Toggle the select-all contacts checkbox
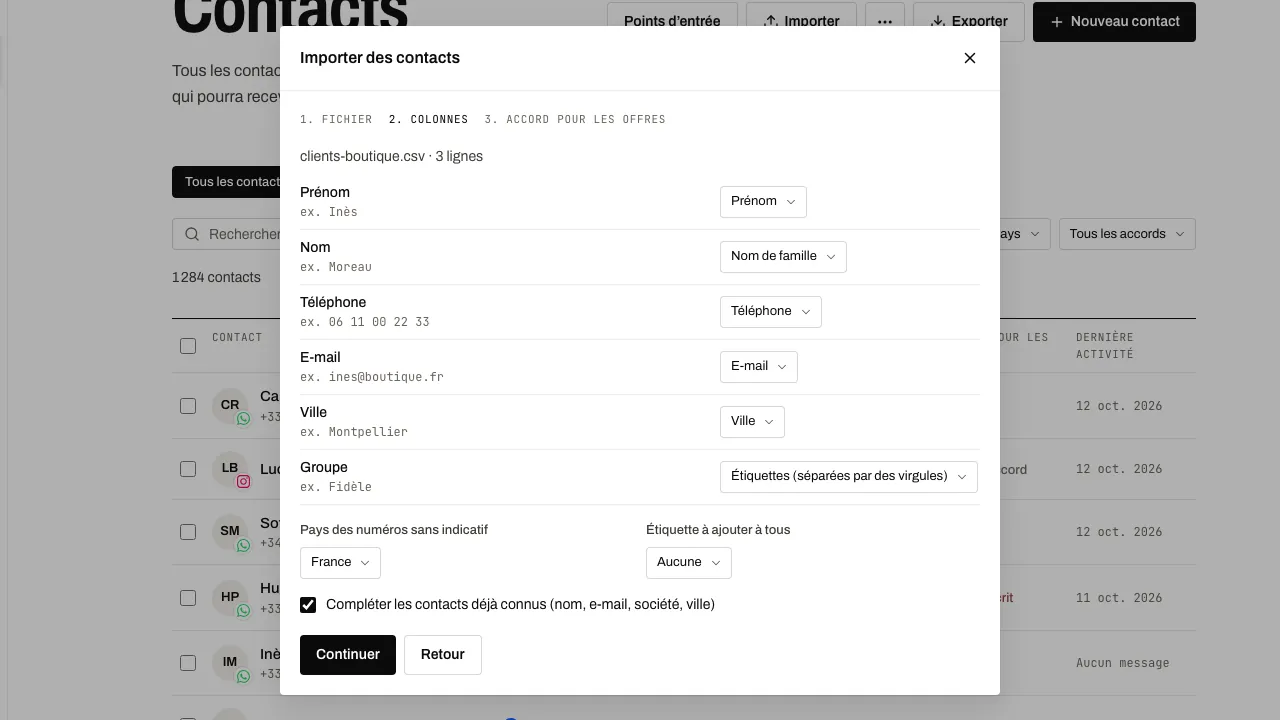 [x=188, y=346]
